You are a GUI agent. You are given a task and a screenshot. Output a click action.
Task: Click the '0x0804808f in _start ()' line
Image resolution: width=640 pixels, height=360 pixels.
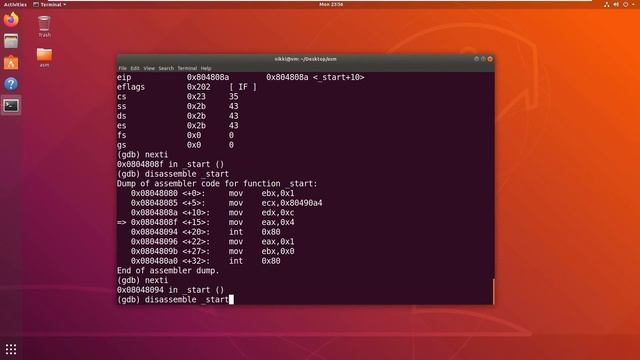[x=170, y=164]
